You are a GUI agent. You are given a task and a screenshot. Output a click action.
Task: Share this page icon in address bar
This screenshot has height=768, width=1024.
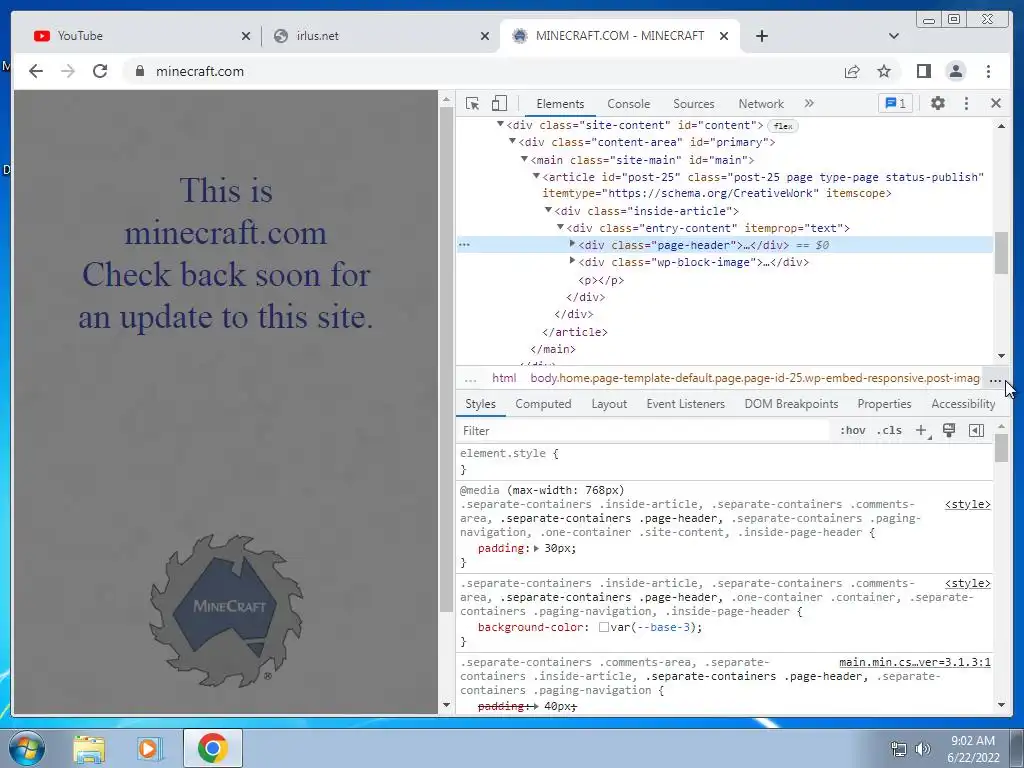[852, 71]
